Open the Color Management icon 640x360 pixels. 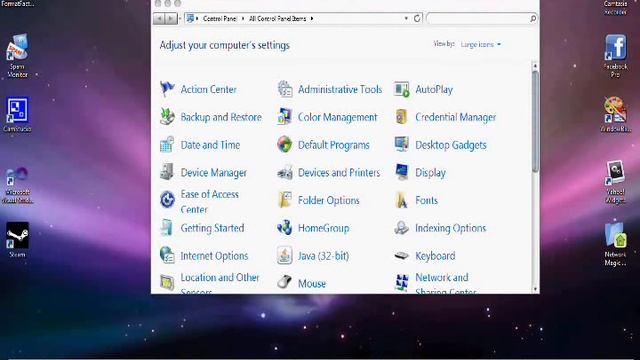[x=285, y=117]
